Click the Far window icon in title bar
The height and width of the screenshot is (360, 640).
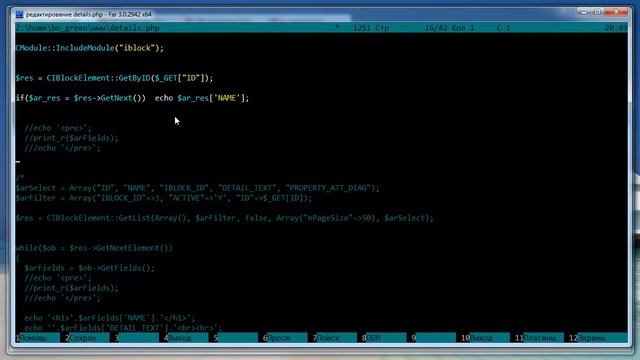pyautogui.click(x=19, y=14)
